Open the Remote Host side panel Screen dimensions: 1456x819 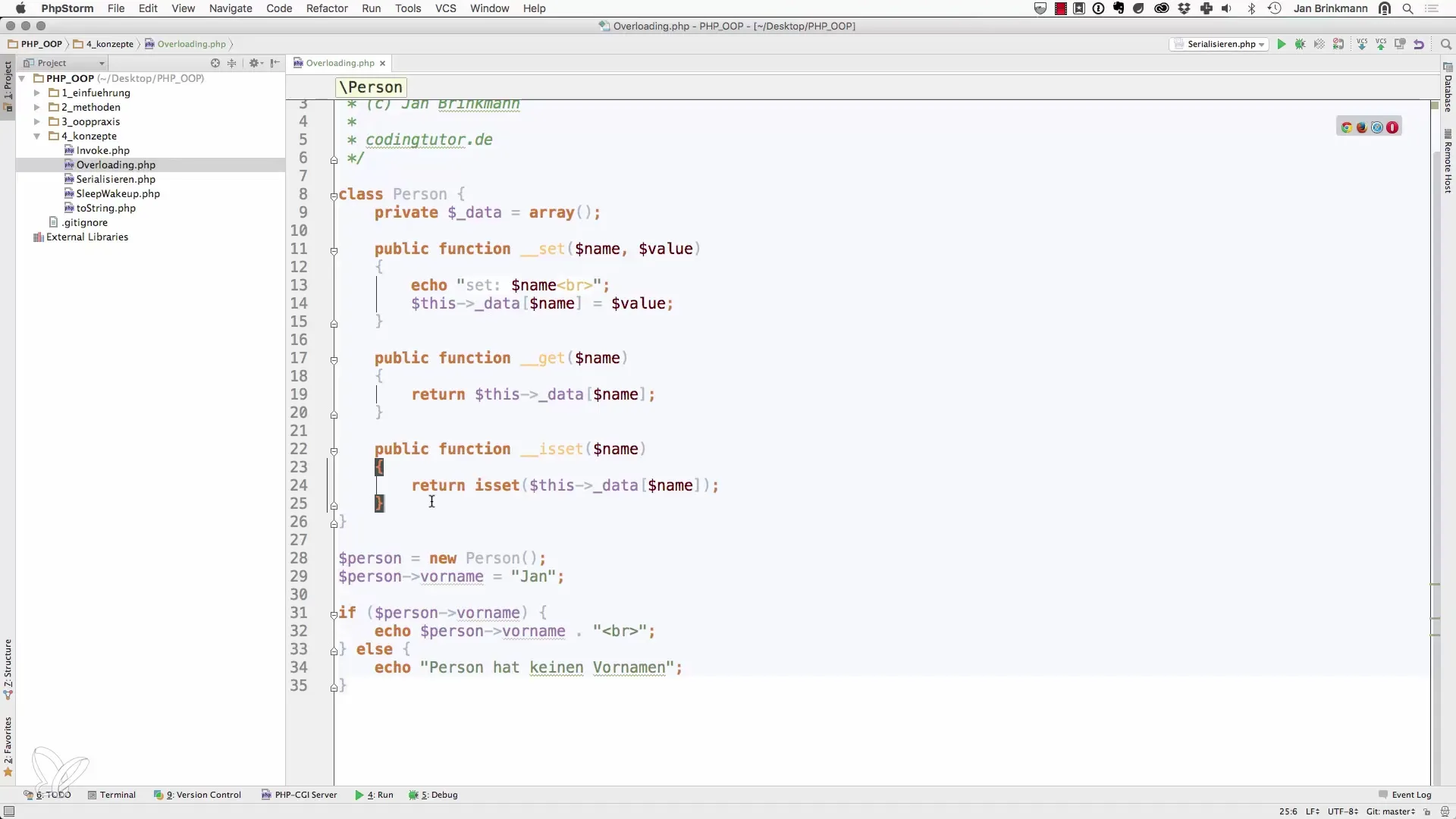(x=1448, y=162)
